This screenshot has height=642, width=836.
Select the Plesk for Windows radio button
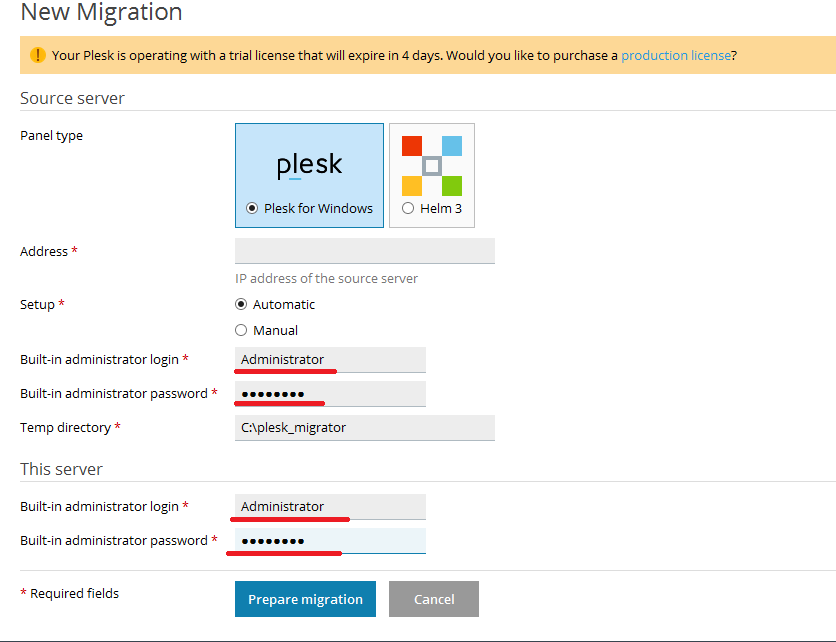[252, 208]
